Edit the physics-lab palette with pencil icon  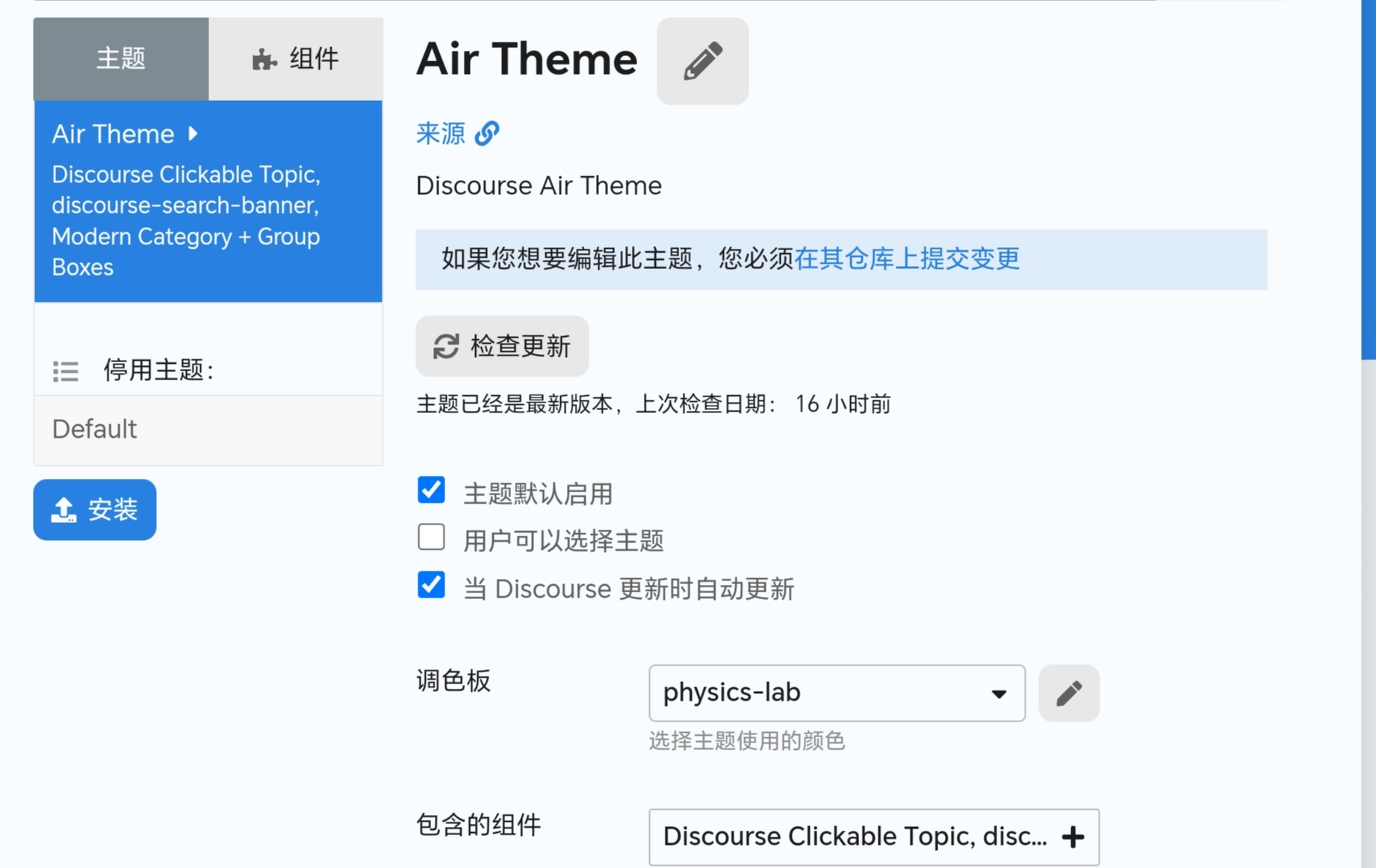(1068, 693)
